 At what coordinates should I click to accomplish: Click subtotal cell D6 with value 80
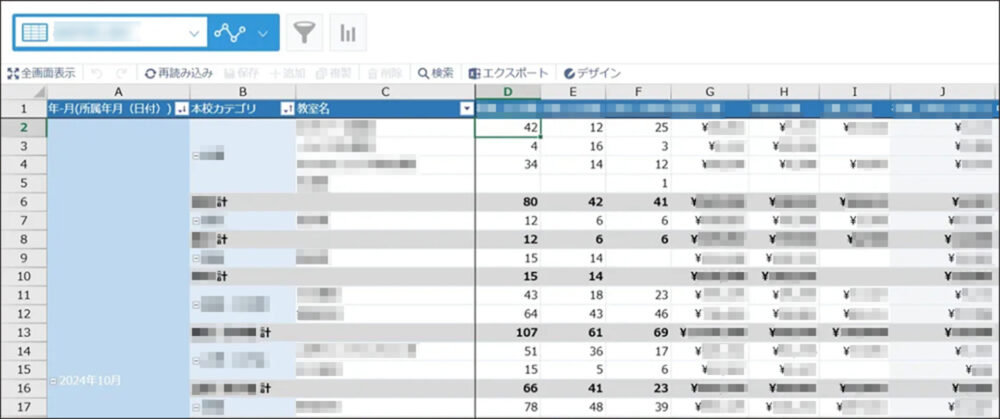point(508,202)
